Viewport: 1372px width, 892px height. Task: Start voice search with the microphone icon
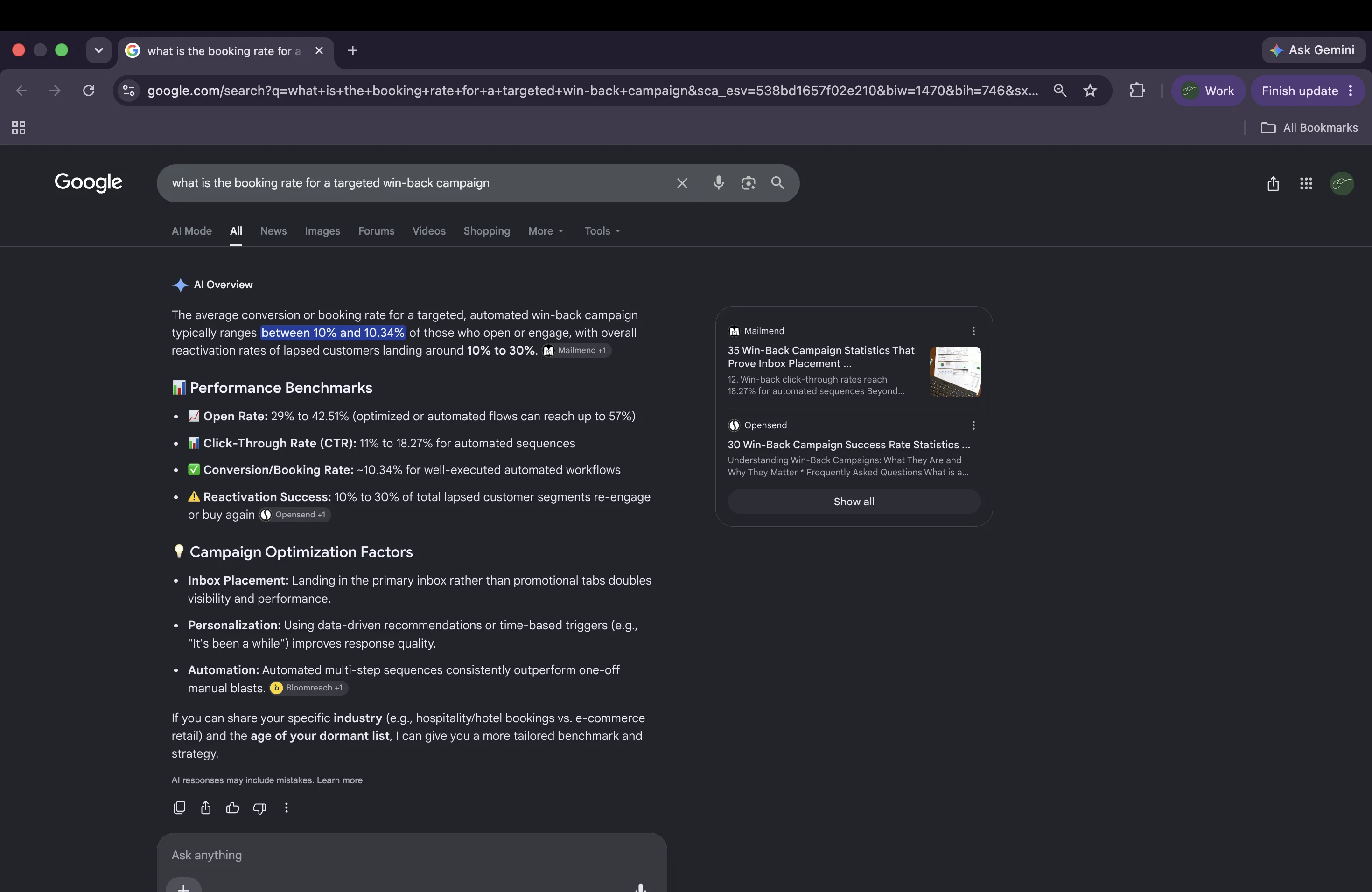[718, 183]
